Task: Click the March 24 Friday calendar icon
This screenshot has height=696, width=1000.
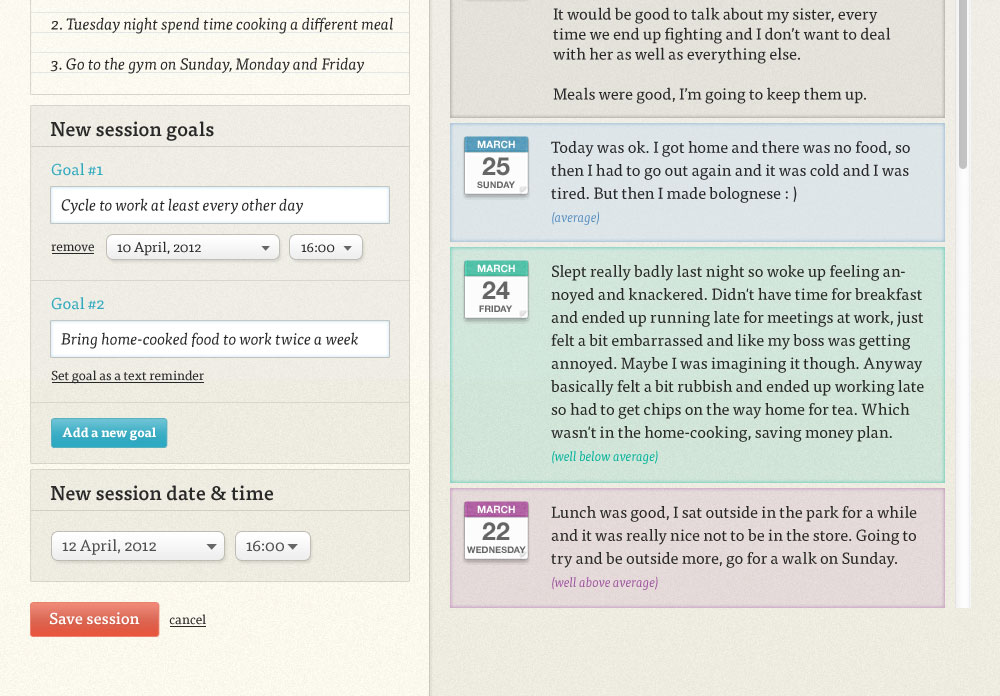Action: (496, 290)
